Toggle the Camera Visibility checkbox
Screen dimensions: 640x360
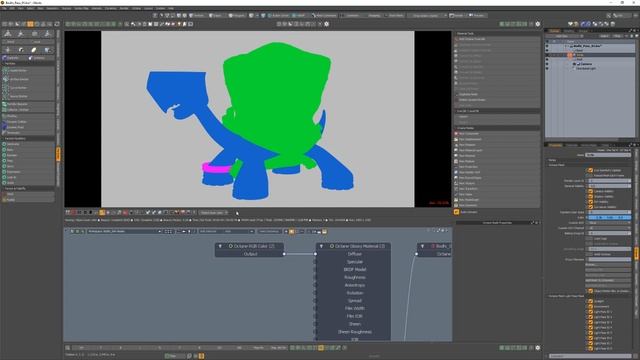[x=590, y=191]
